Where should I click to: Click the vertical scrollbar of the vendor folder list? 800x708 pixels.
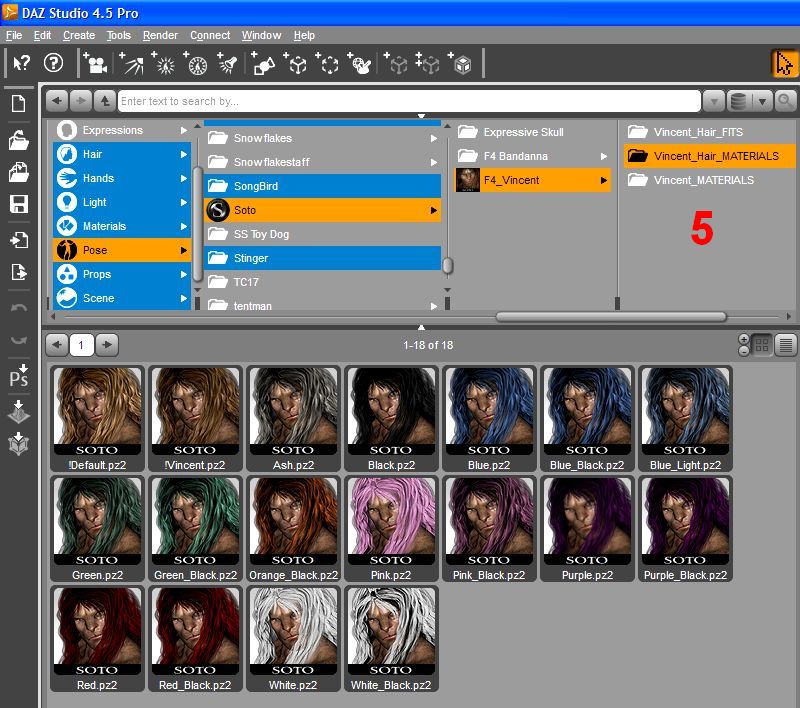click(447, 266)
